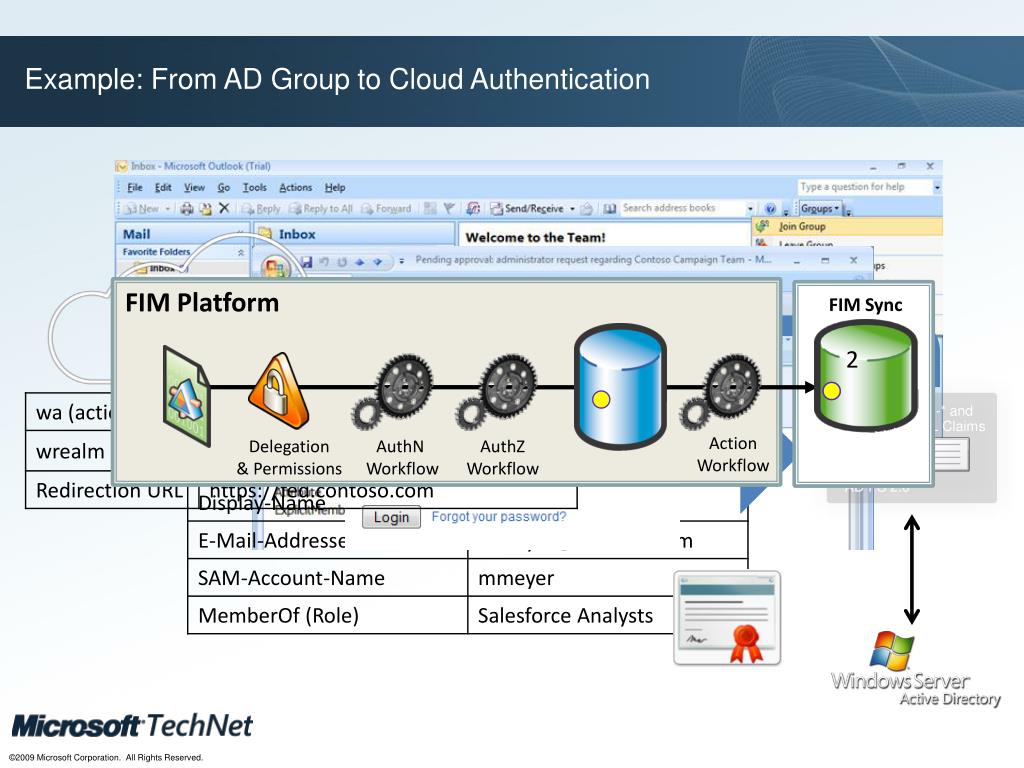Click the Reply toolbar button
The height and width of the screenshot is (768, 1024).
click(x=261, y=208)
